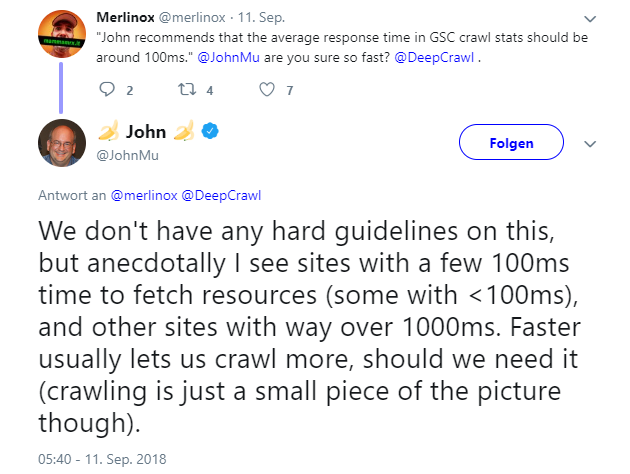Expand the options chevron on Merlinox's tweet
The width and height of the screenshot is (630, 474).
click(590, 18)
